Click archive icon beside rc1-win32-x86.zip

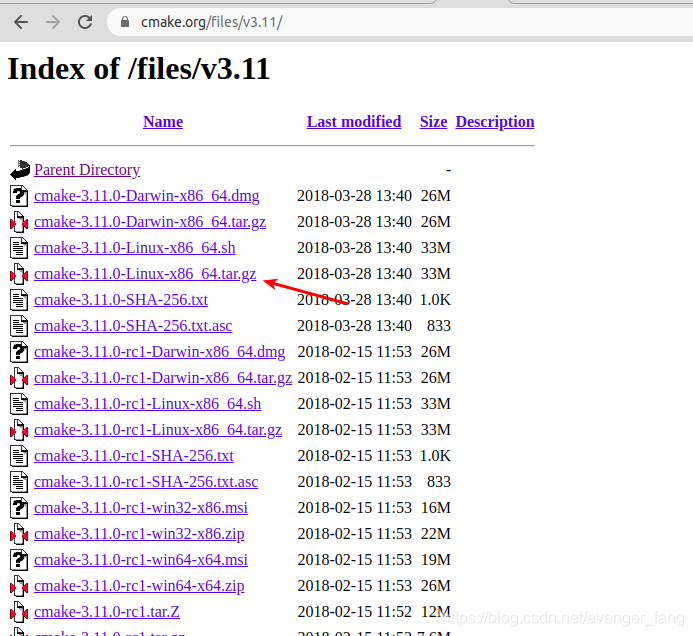pyautogui.click(x=19, y=534)
